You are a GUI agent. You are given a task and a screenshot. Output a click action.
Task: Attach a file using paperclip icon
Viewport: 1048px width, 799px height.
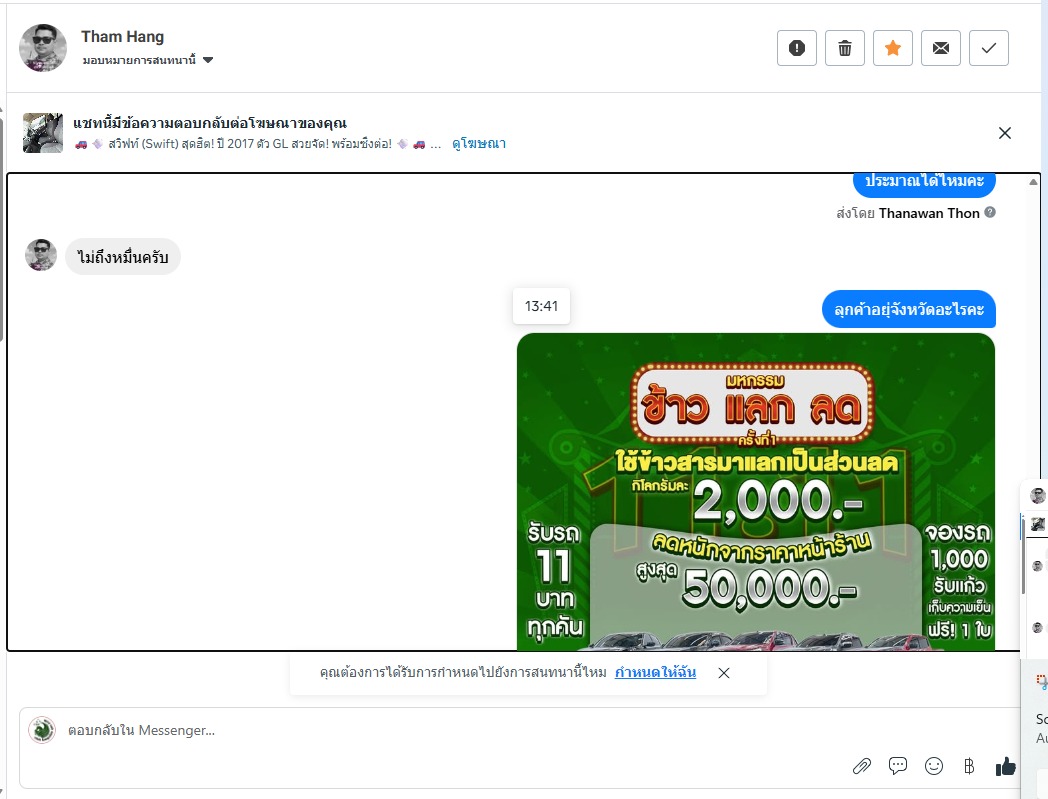[x=862, y=766]
